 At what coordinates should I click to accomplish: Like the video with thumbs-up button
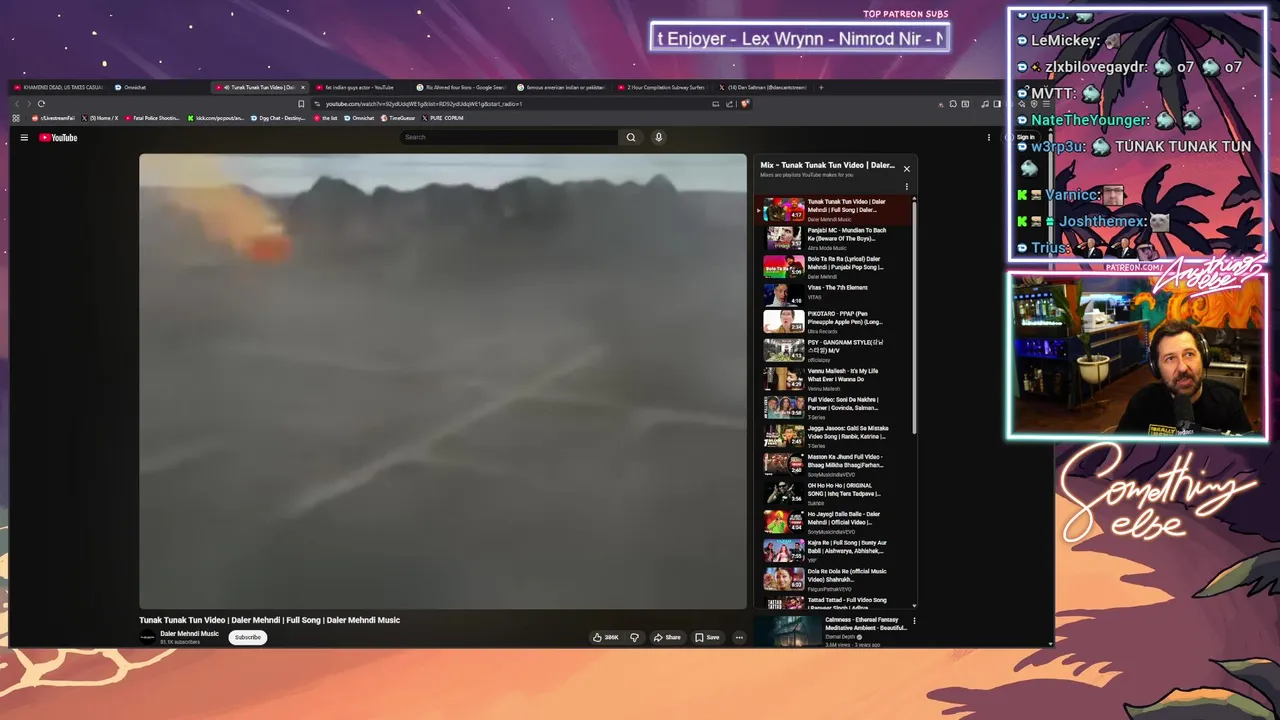(x=606, y=637)
